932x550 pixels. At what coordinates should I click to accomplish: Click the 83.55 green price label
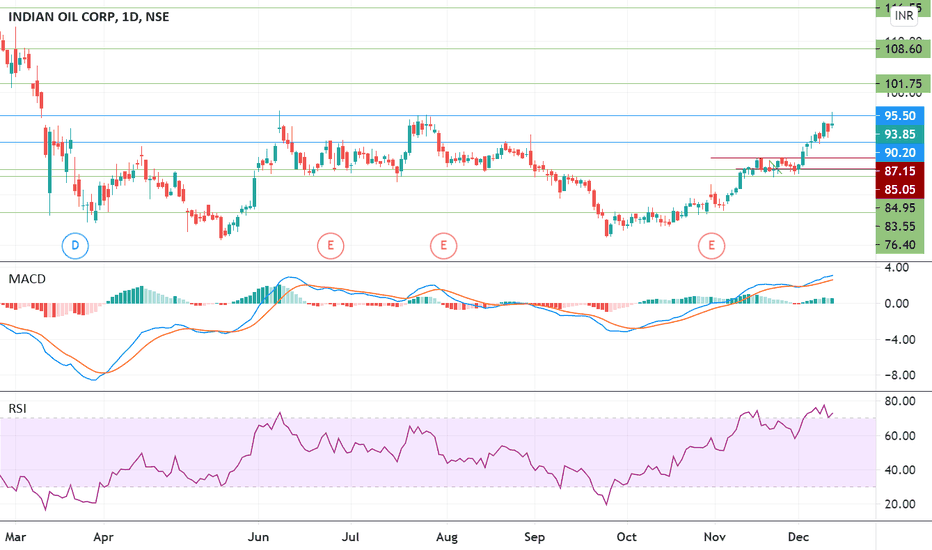pyautogui.click(x=900, y=227)
